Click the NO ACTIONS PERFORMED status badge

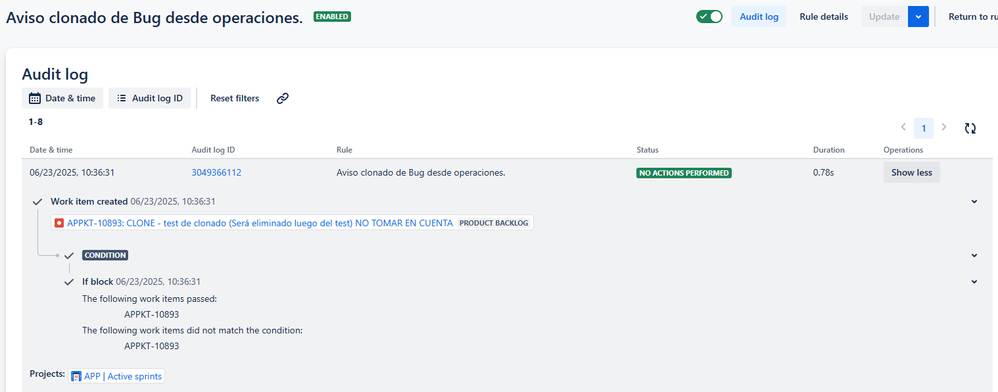pos(684,172)
